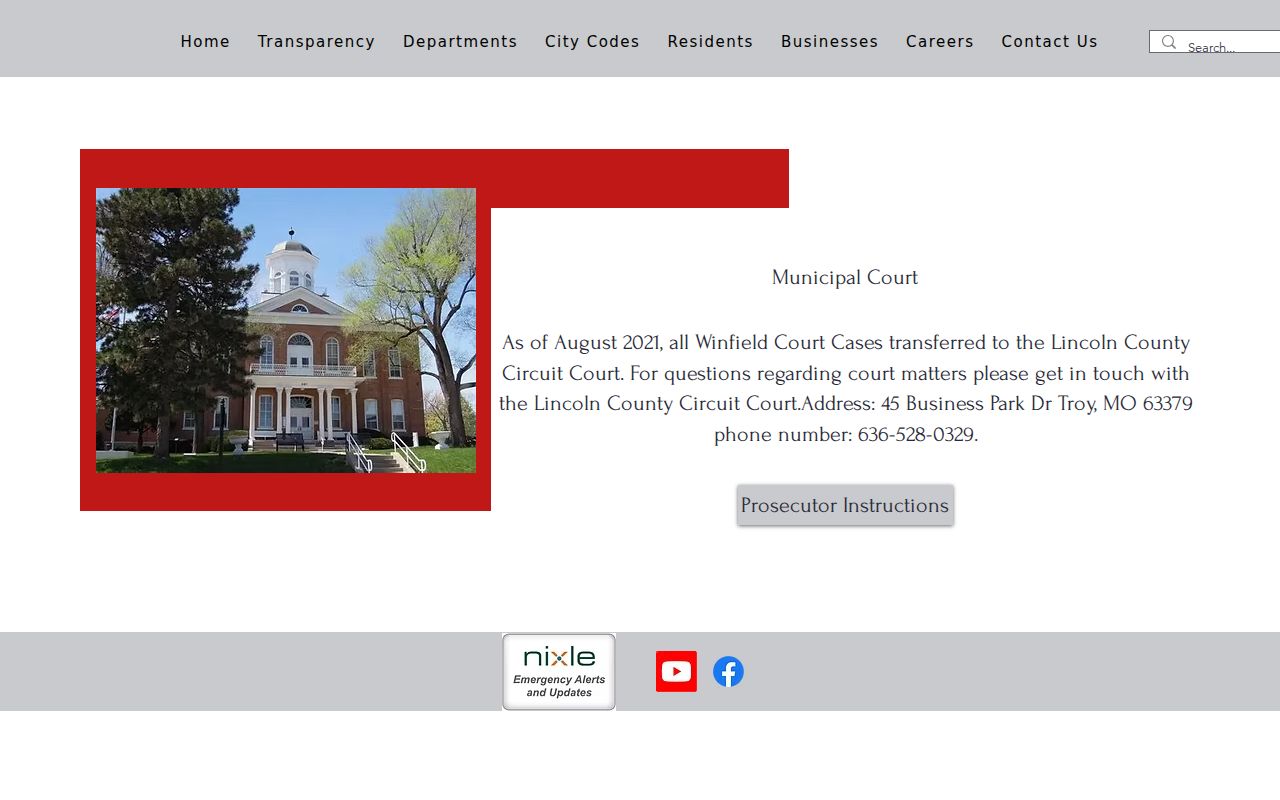The image size is (1280, 800).
Task: Open the Careers page
Action: pyautogui.click(x=939, y=42)
